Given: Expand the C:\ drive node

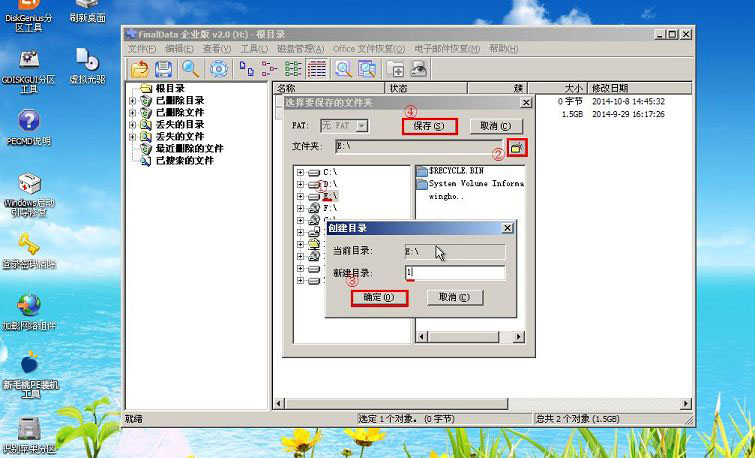Looking at the screenshot, I should tap(300, 172).
